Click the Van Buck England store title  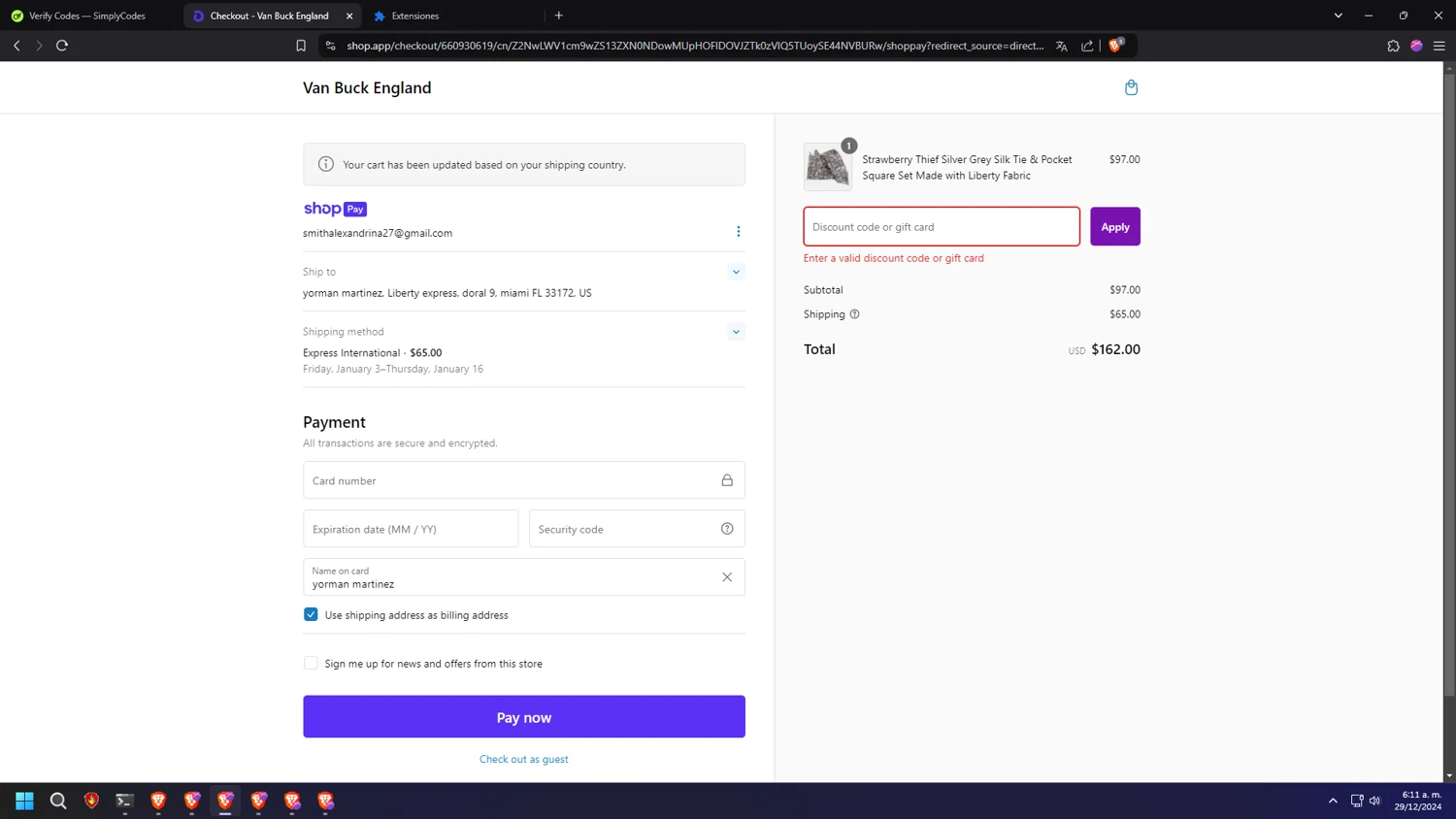pos(367,87)
